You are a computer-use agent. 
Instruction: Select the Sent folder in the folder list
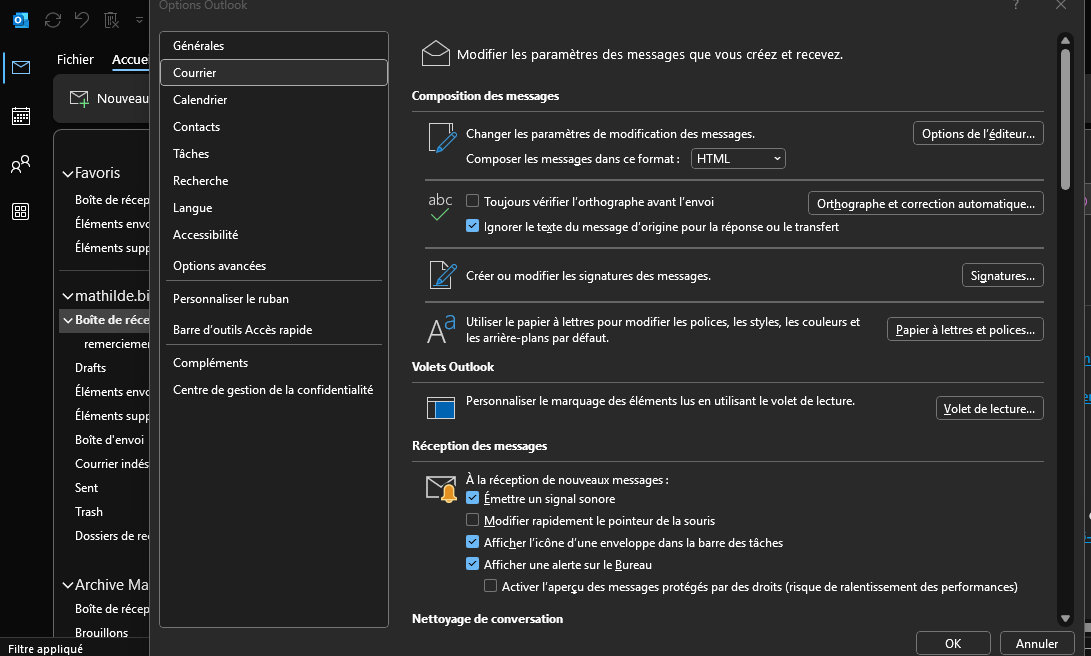tap(86, 488)
